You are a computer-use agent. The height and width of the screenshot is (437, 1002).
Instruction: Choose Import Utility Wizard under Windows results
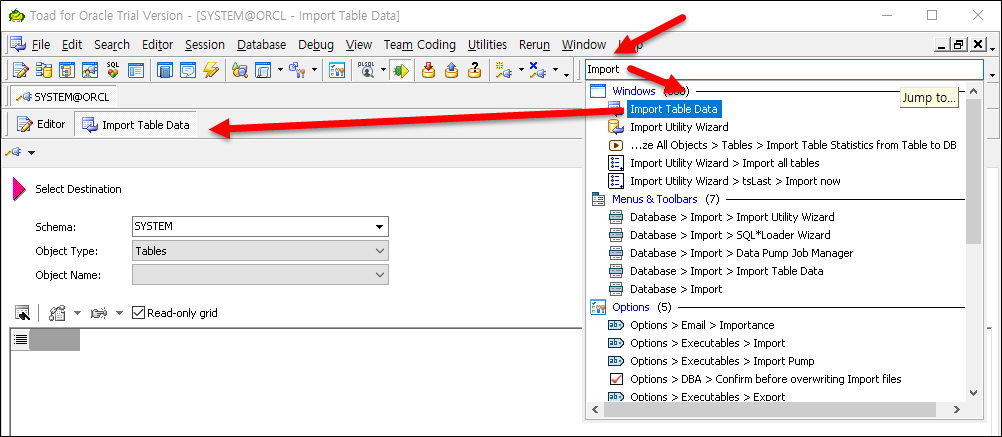point(679,127)
